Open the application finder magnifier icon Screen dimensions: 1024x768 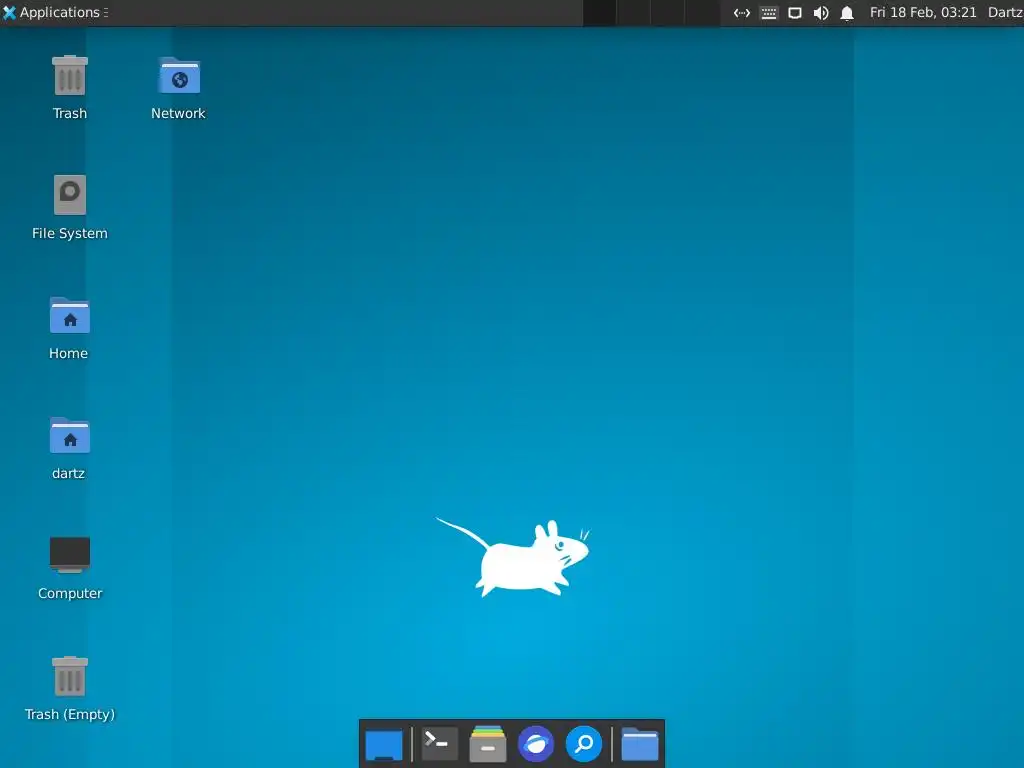(x=584, y=744)
